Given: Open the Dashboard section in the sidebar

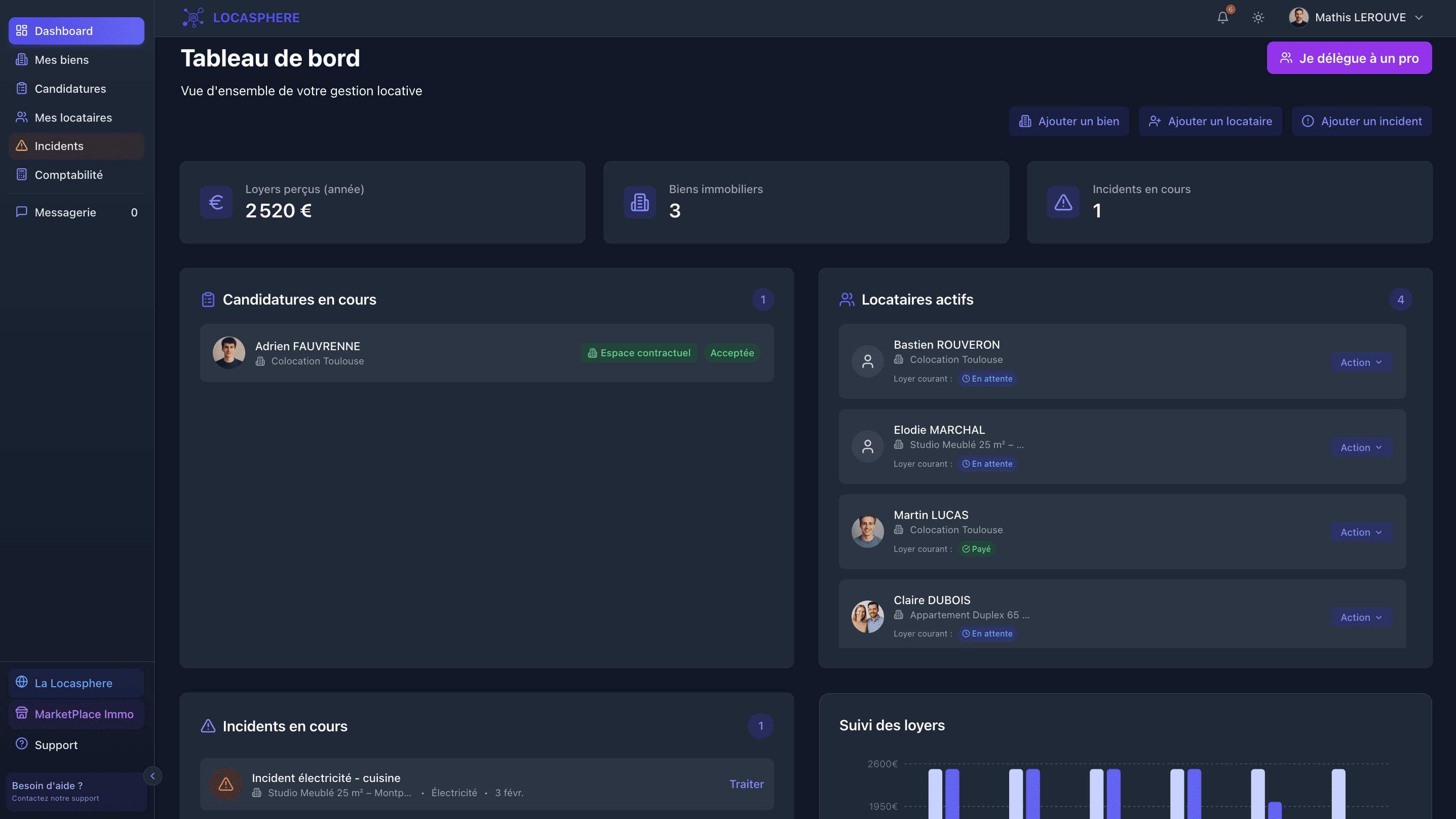Looking at the screenshot, I should click(63, 31).
